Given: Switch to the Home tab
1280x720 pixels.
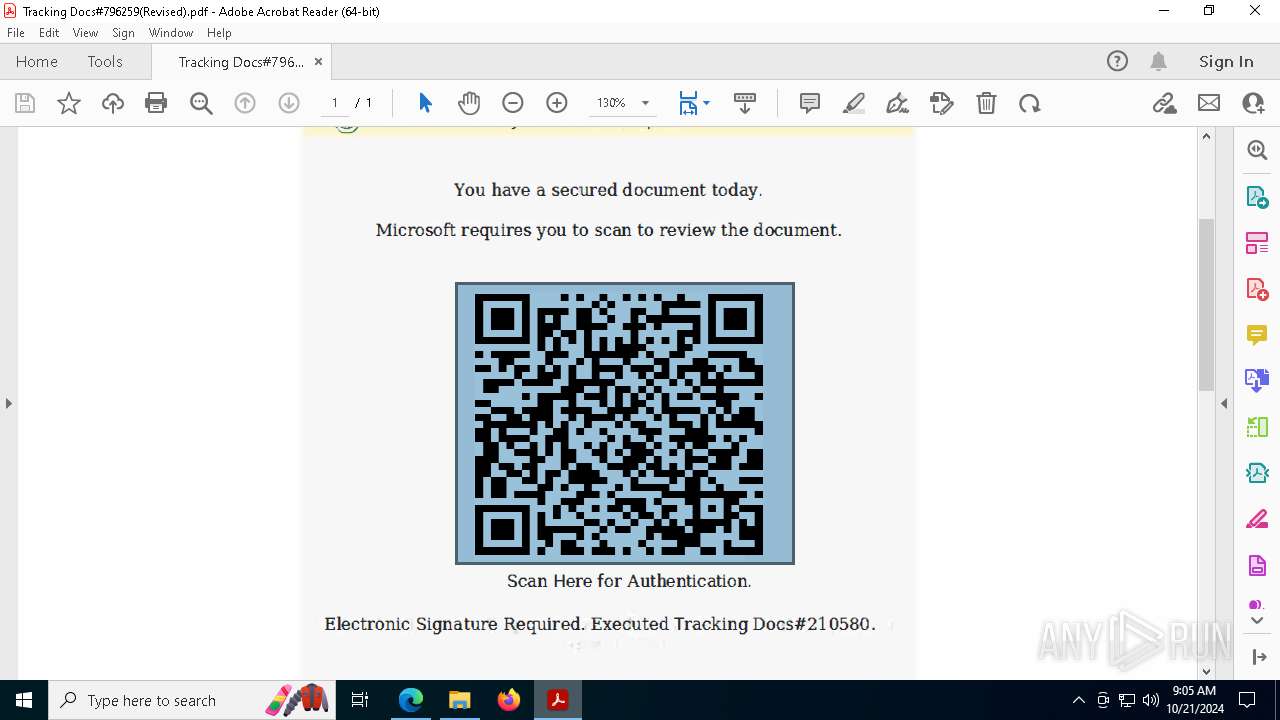Looking at the screenshot, I should pyautogui.click(x=37, y=61).
